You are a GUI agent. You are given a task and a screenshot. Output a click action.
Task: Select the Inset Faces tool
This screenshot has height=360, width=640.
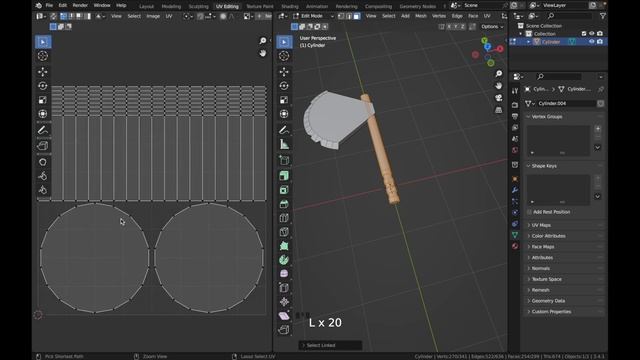pyautogui.click(x=284, y=190)
